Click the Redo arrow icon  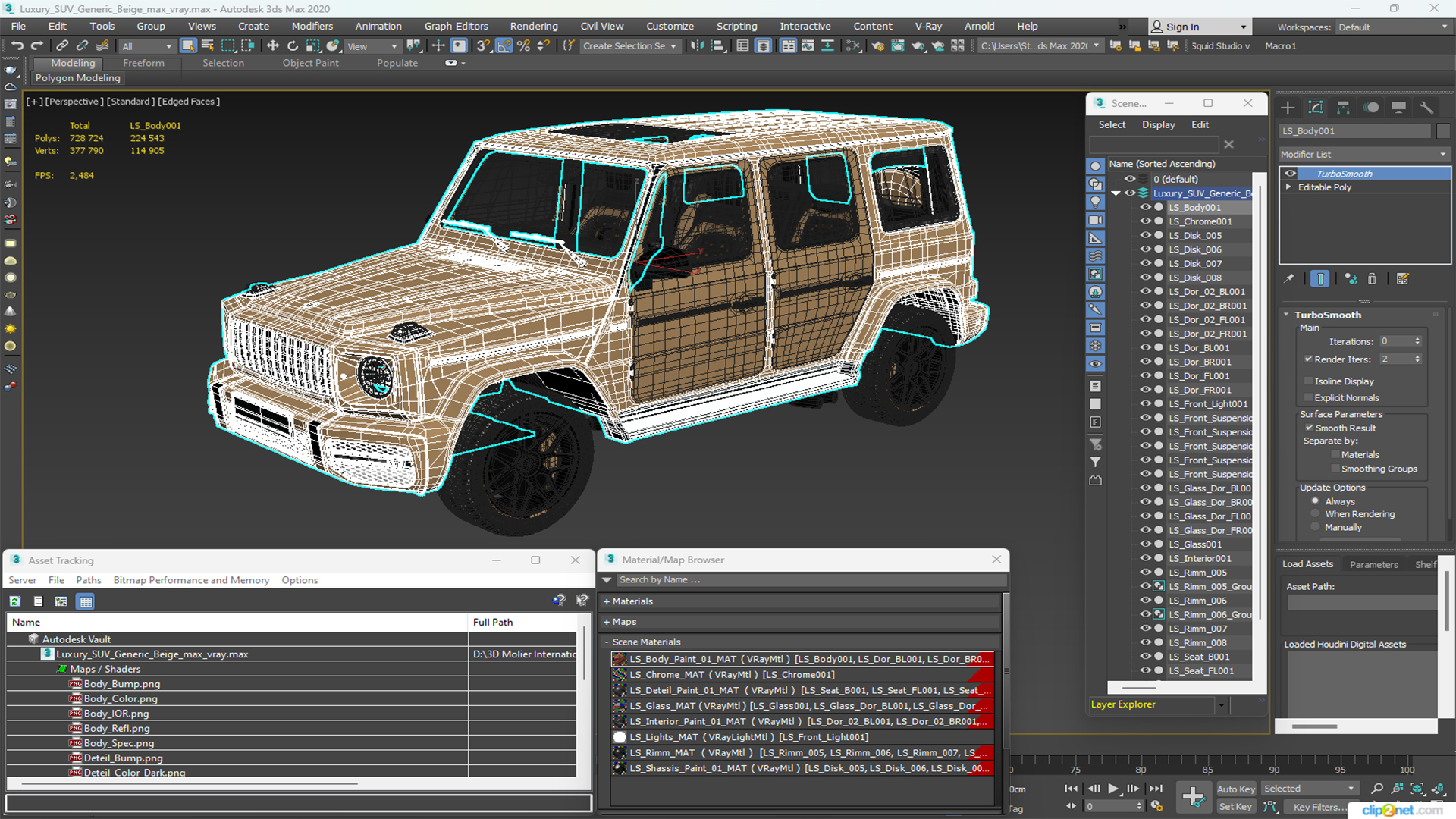point(36,46)
